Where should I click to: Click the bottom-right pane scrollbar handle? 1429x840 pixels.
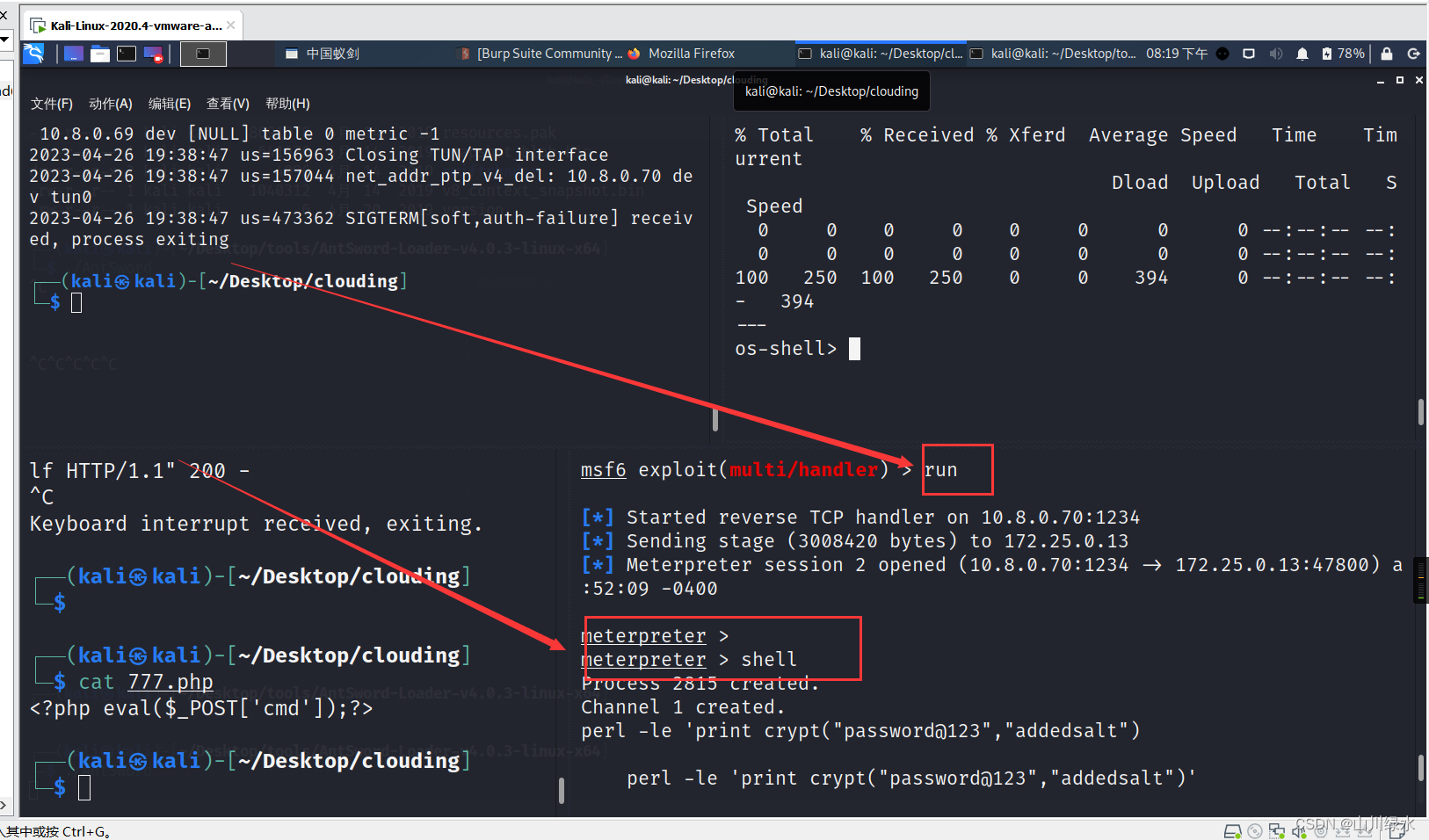click(1420, 768)
